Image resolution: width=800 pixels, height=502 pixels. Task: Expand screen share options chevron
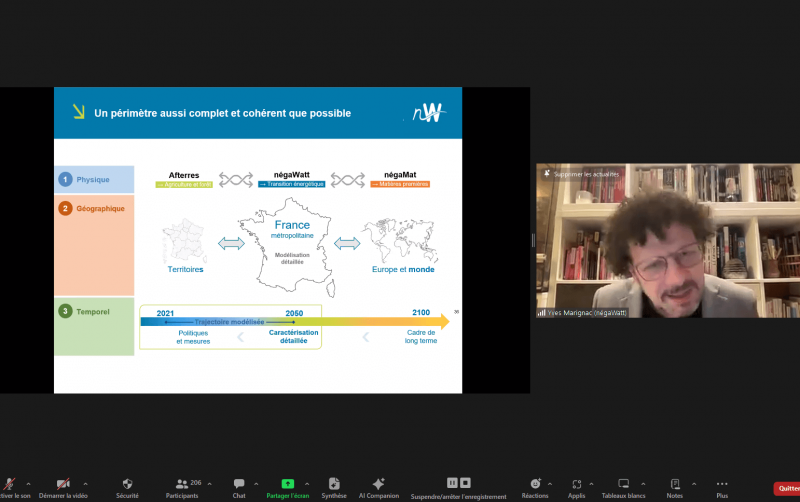coord(307,484)
